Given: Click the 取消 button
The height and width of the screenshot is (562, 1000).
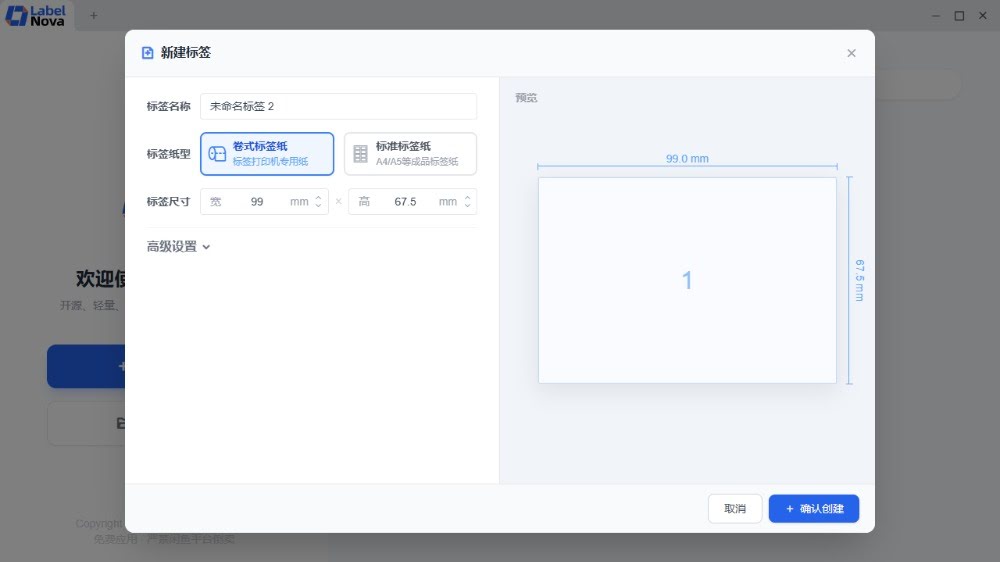Looking at the screenshot, I should [734, 509].
